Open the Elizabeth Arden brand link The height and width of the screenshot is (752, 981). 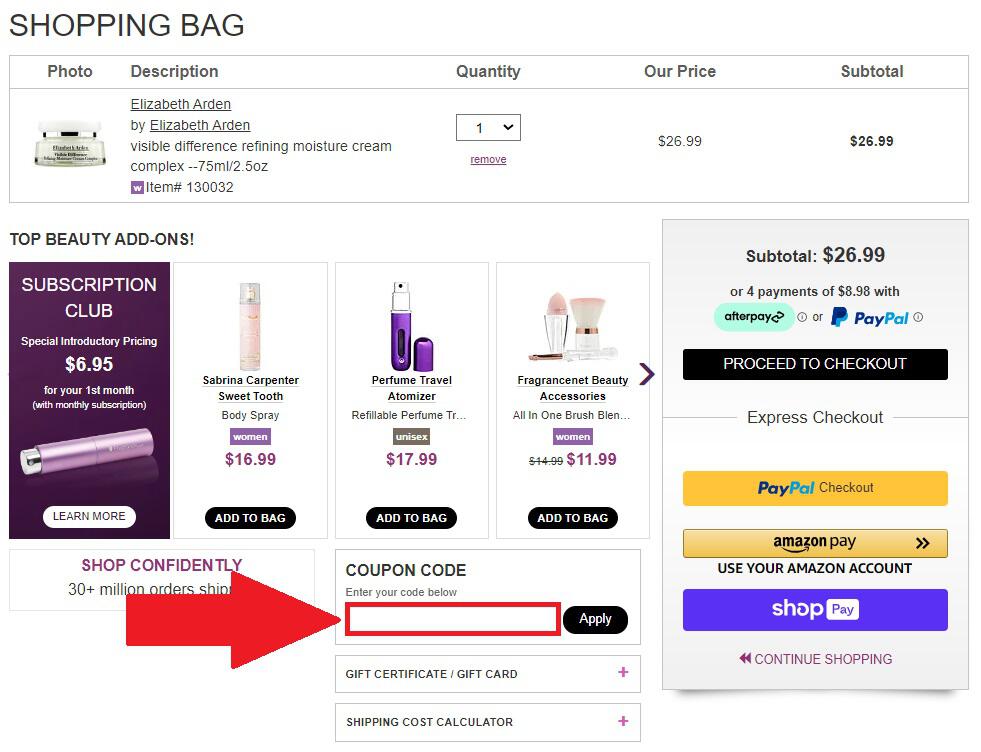pos(199,125)
